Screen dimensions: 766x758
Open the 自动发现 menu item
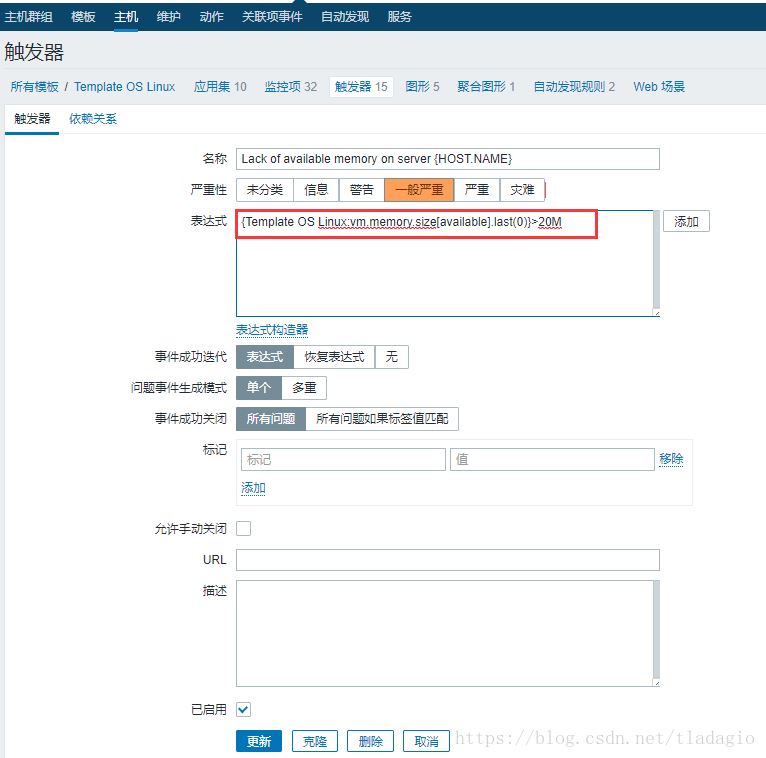pos(345,17)
